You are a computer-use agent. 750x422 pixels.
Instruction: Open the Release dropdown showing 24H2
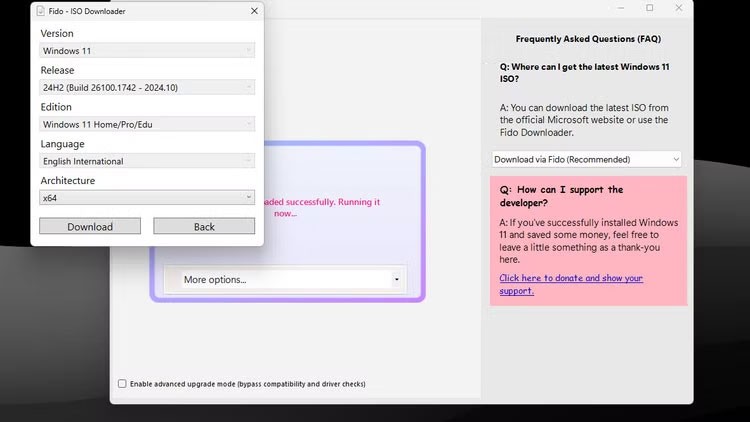click(147, 88)
